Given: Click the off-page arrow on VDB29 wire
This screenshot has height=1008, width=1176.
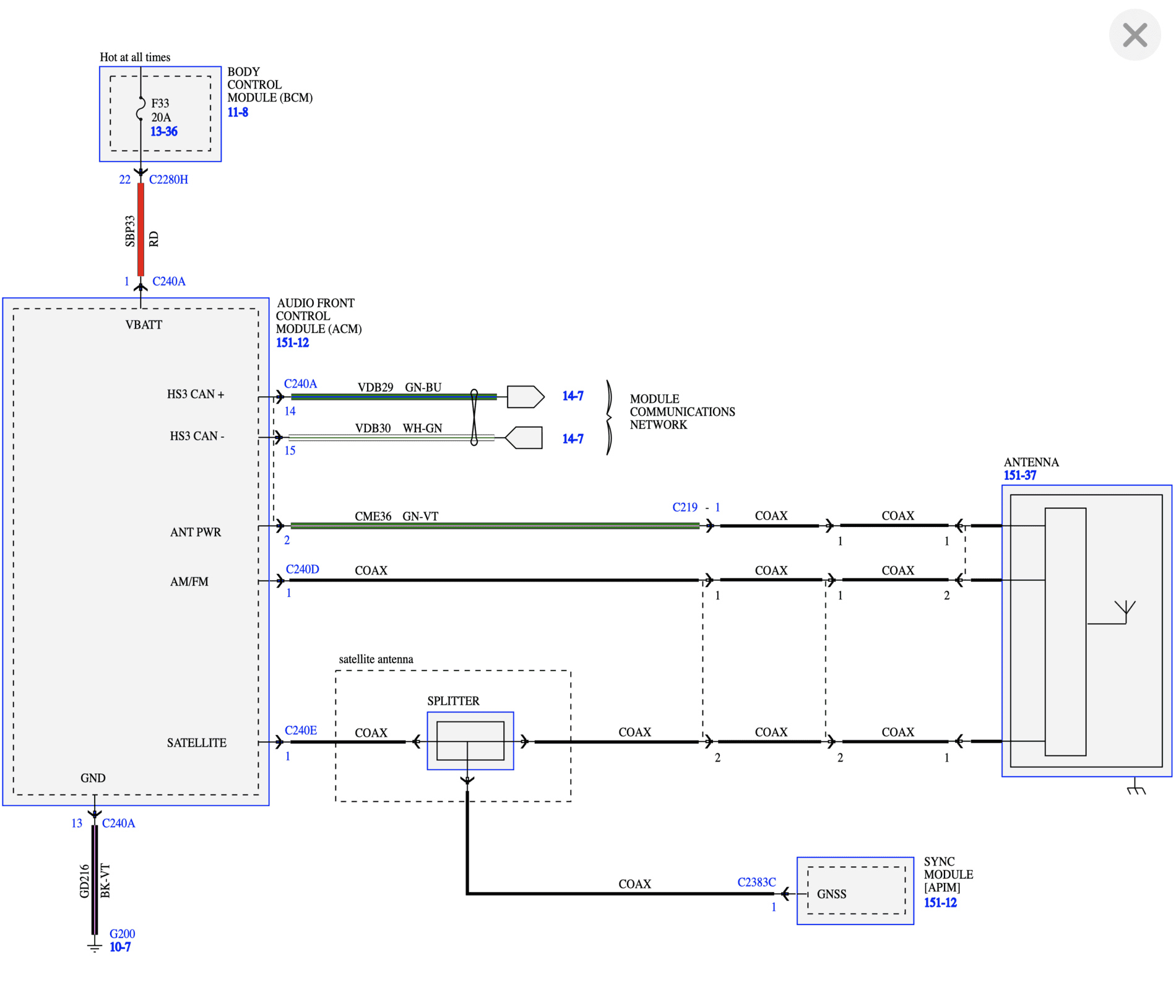Looking at the screenshot, I should pos(525,396).
